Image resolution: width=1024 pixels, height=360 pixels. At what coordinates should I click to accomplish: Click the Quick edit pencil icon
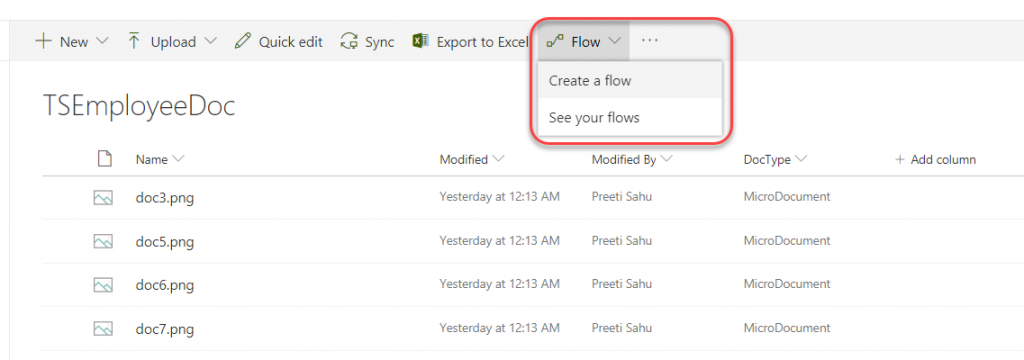(242, 42)
